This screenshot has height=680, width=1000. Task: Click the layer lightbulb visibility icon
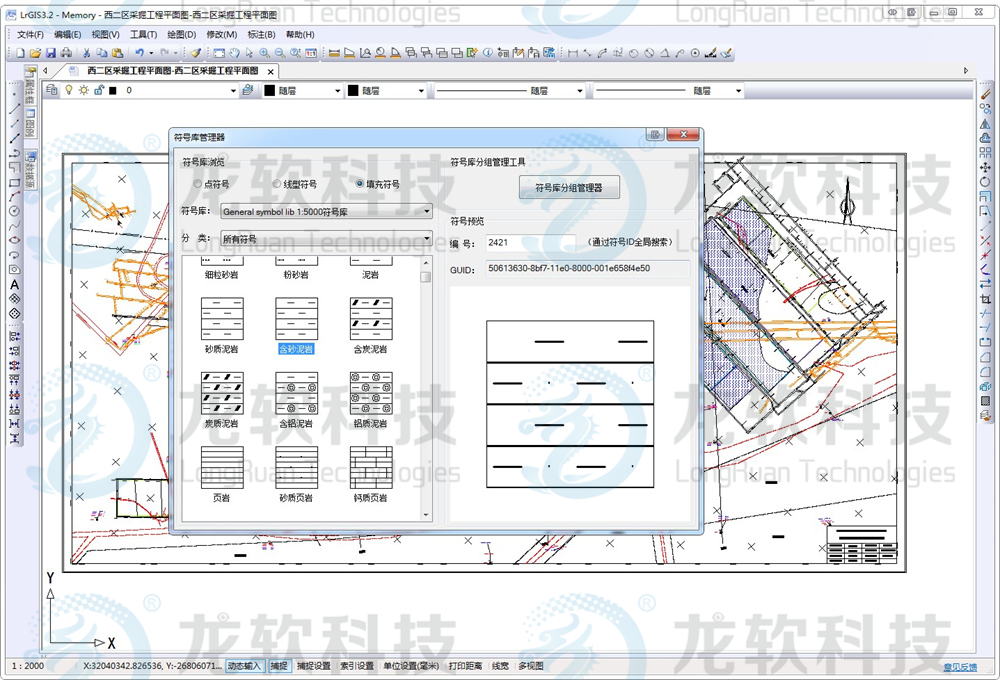pos(69,91)
